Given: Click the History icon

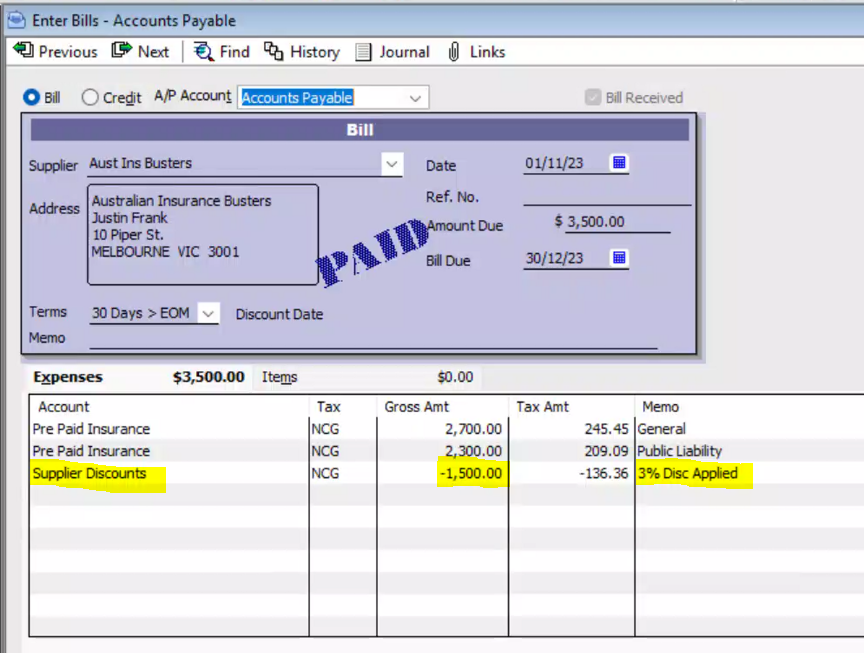Looking at the screenshot, I should tap(273, 51).
